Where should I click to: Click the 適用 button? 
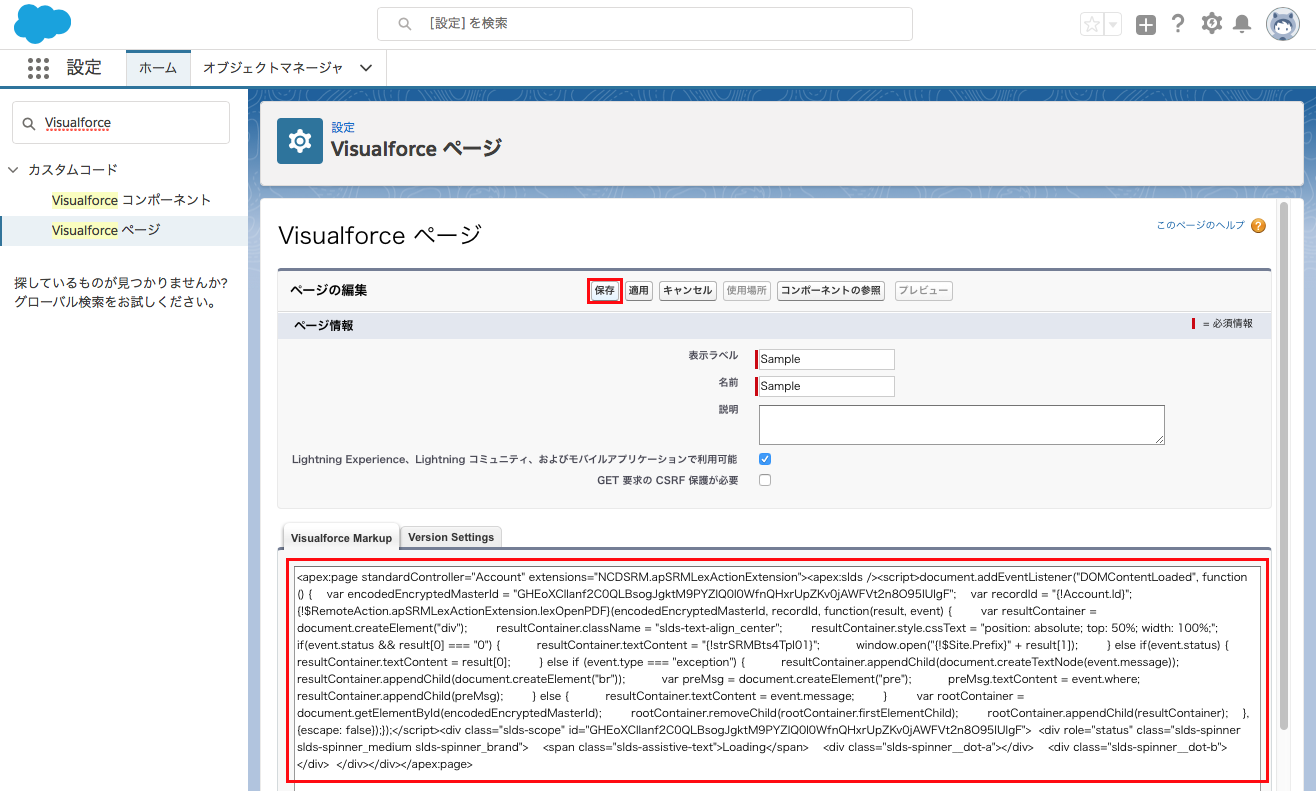click(x=638, y=291)
